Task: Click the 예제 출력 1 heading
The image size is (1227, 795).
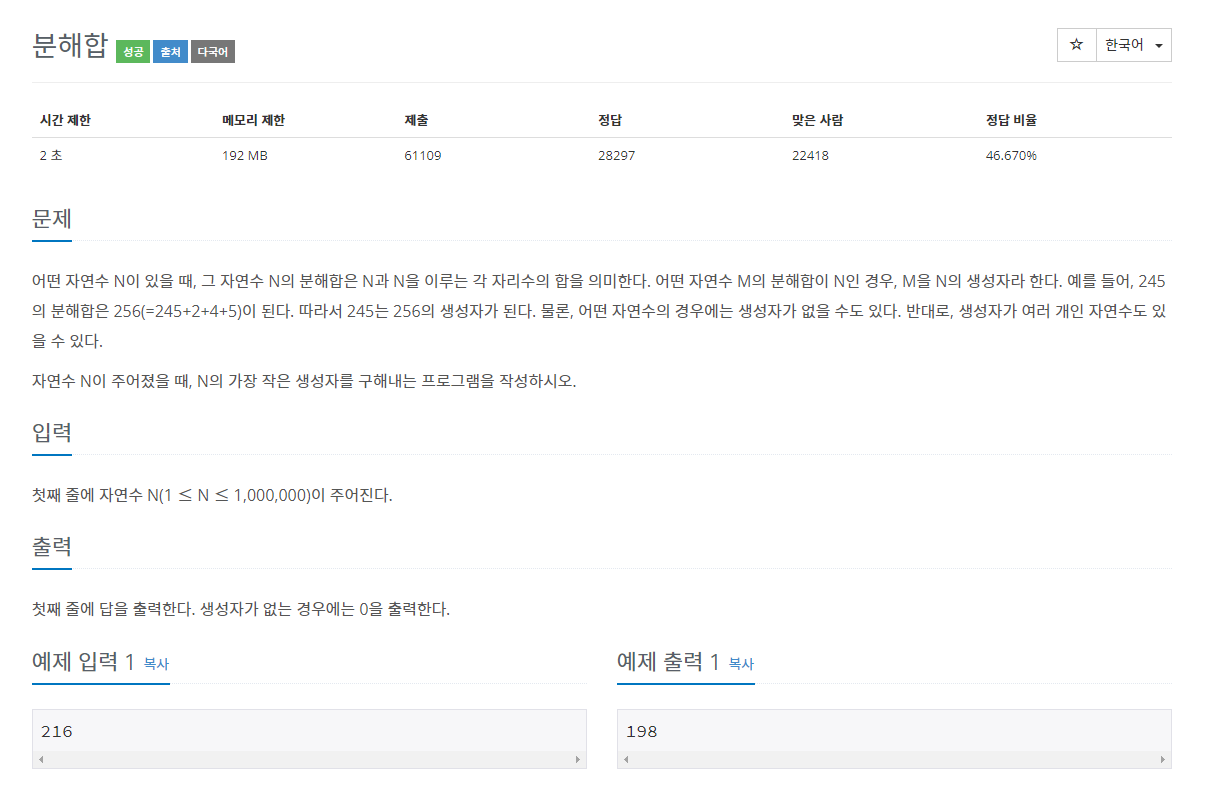Action: click(x=668, y=661)
